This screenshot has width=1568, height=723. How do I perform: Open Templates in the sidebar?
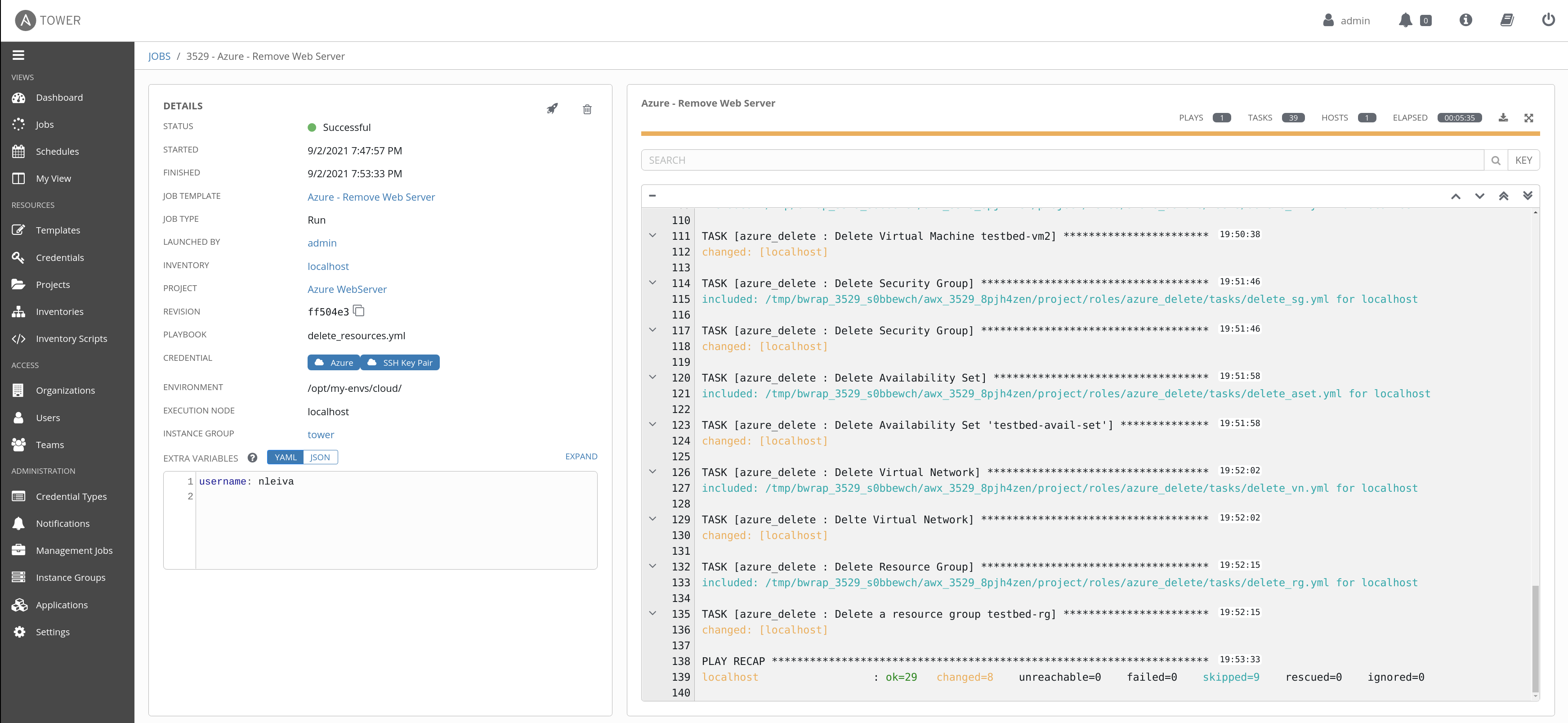(x=58, y=230)
